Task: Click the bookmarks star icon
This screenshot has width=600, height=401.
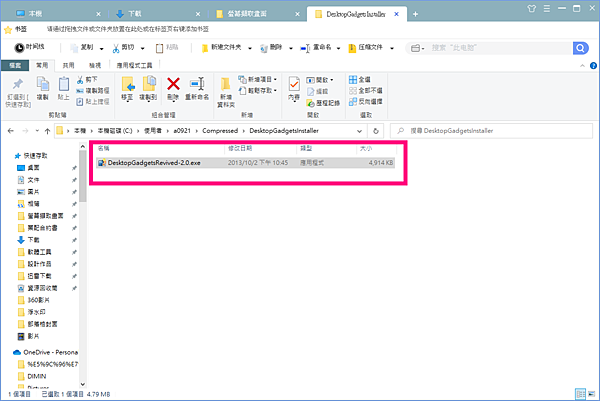Action: pyautogui.click(x=8, y=30)
